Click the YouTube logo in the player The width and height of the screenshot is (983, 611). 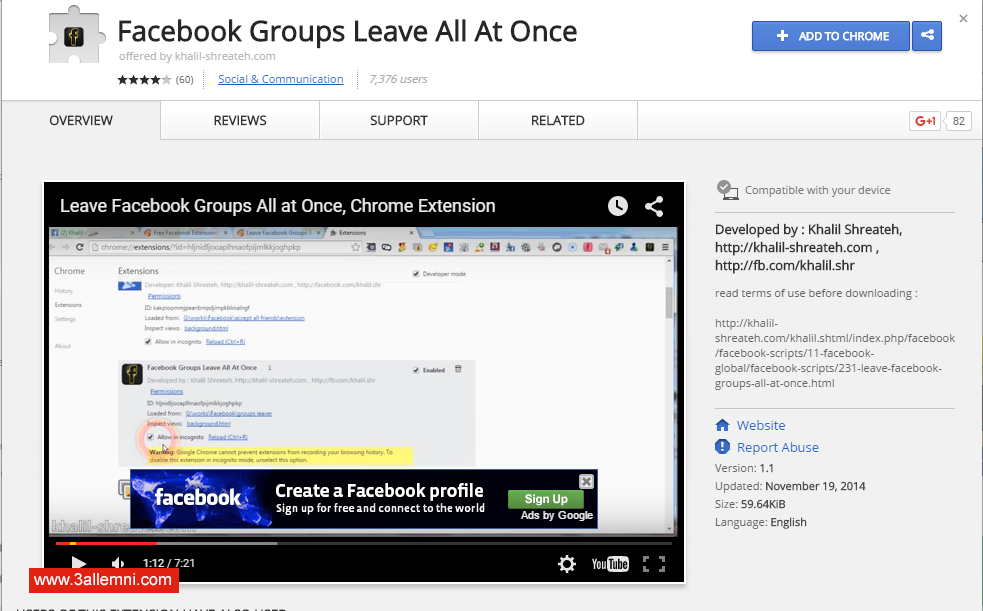click(609, 564)
